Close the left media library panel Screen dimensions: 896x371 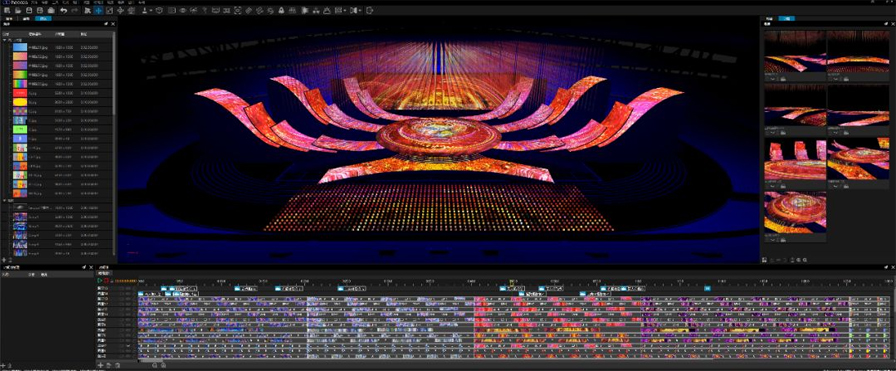click(113, 24)
